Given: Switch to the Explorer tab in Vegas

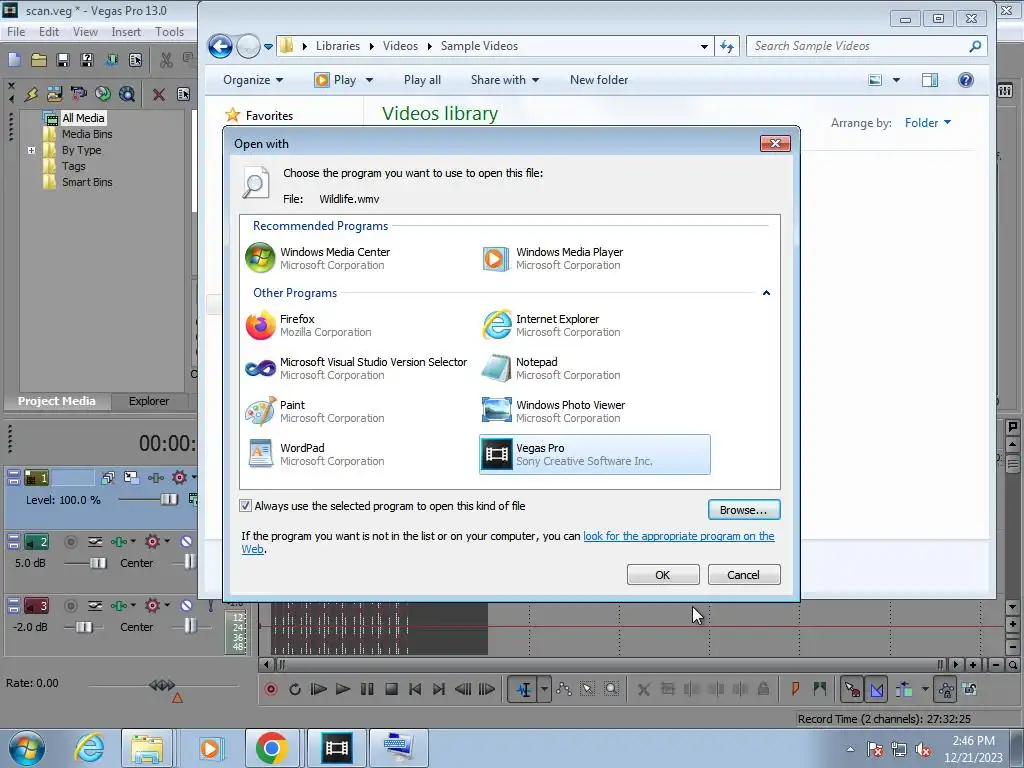Looking at the screenshot, I should 149,401.
